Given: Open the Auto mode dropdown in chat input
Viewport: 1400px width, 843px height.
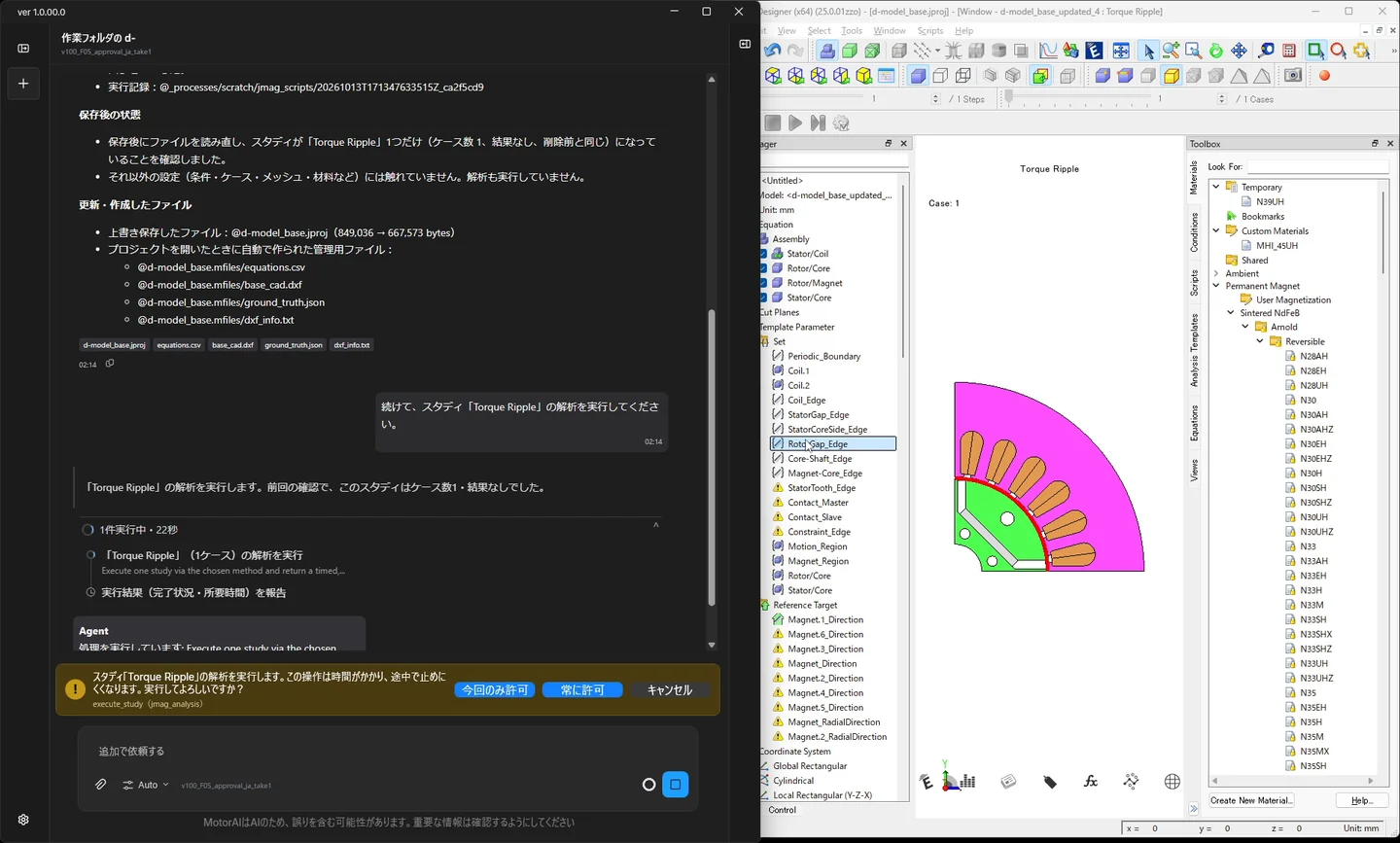Looking at the screenshot, I should (146, 785).
